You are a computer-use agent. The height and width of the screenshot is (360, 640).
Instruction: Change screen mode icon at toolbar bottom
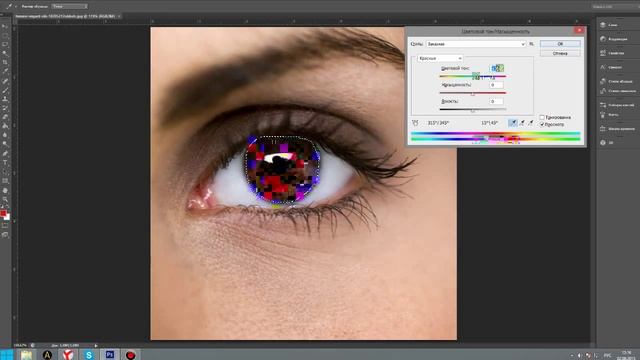pyautogui.click(x=5, y=235)
